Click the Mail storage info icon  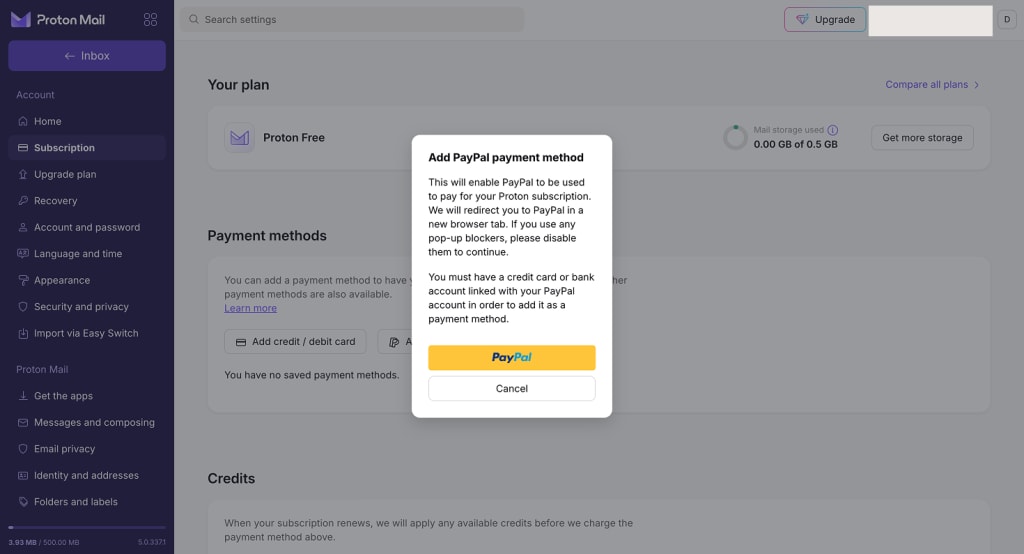click(833, 130)
